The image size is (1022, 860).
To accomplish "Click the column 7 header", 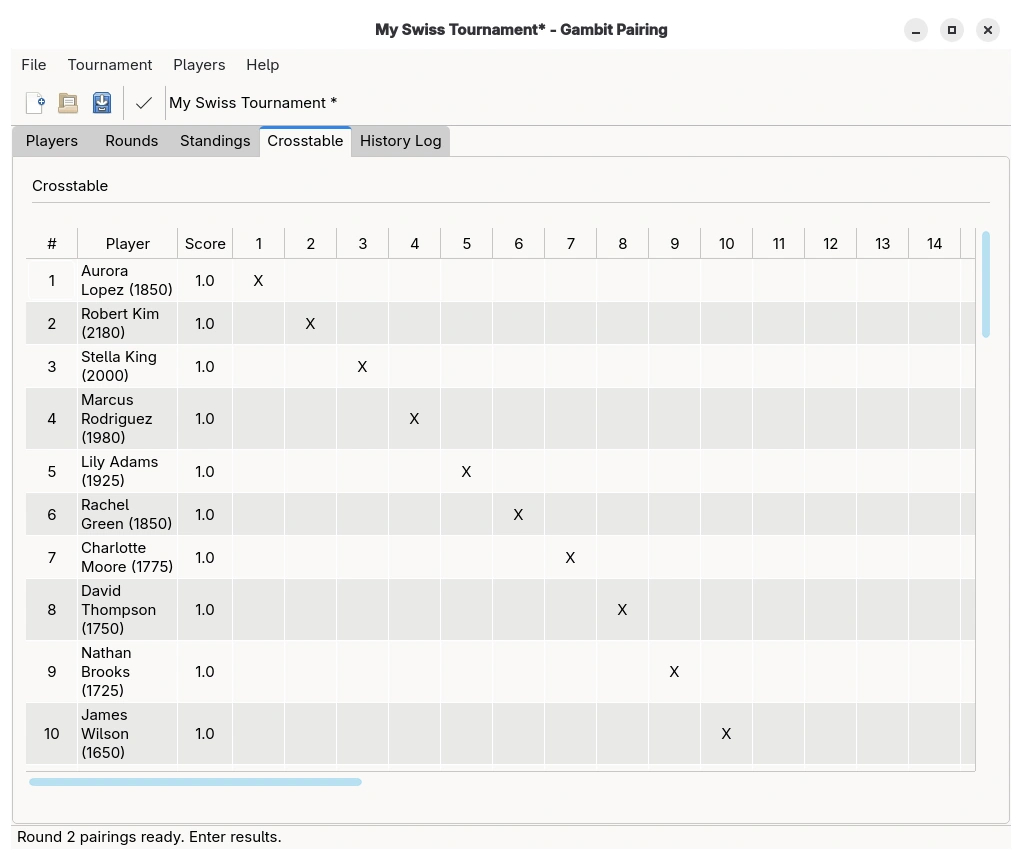I will [x=570, y=244].
